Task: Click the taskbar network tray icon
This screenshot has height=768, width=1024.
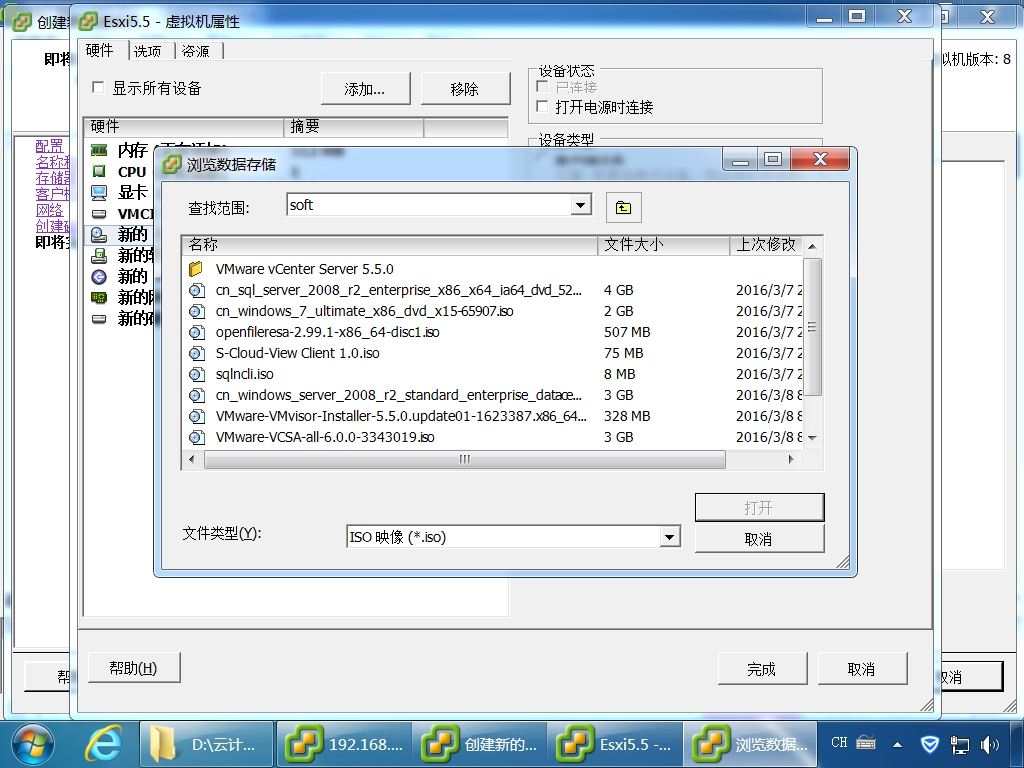Action: pos(959,744)
